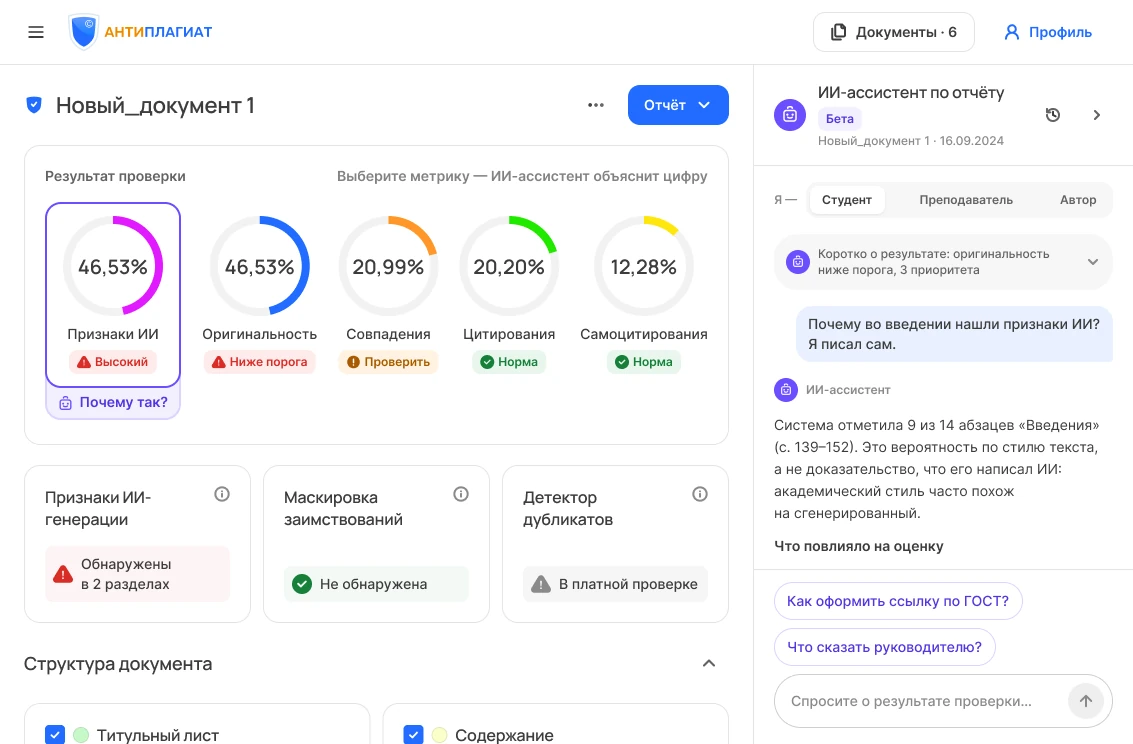Open the assistant chat history clock icon
Viewport: 1133px width, 744px height.
pos(1053,115)
